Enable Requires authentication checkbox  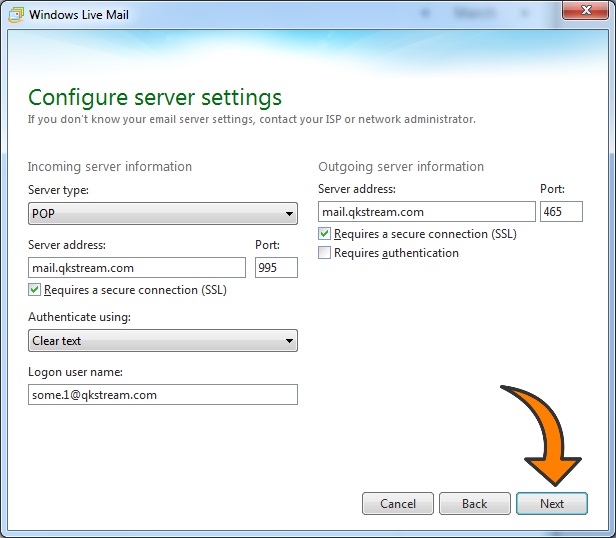[324, 253]
